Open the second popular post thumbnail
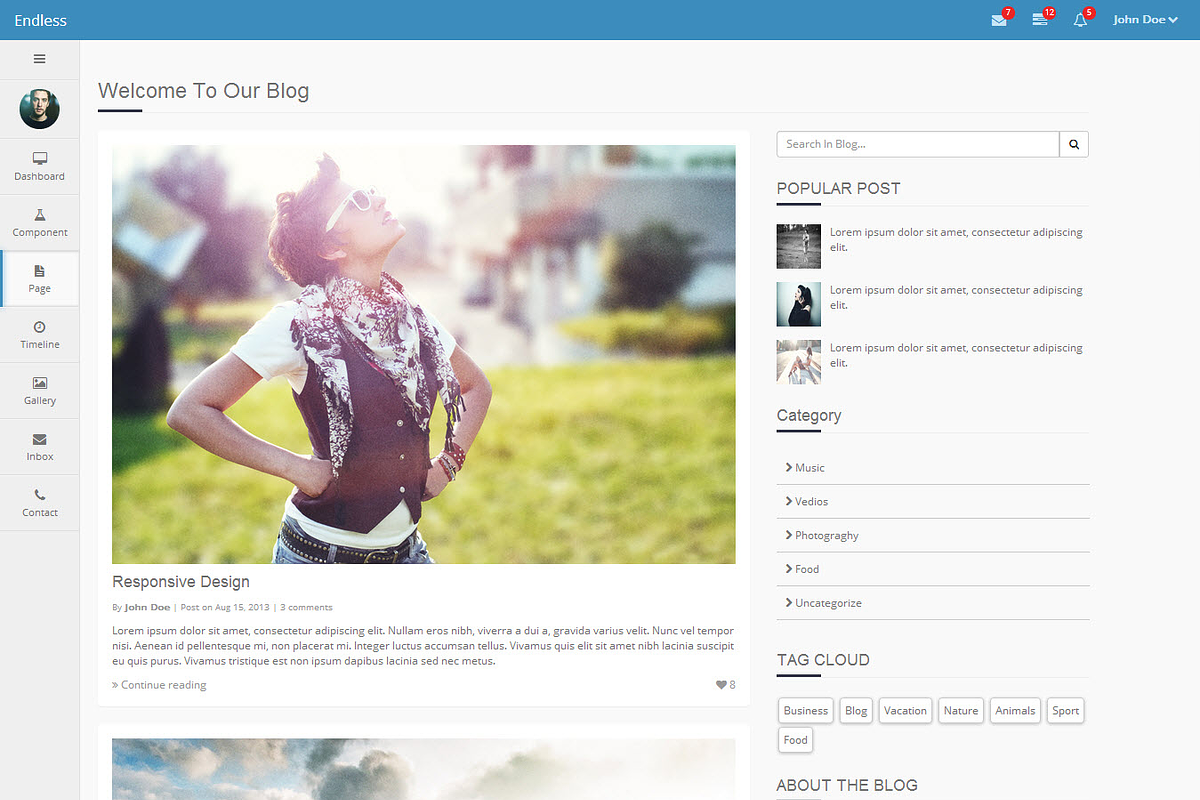 (x=799, y=304)
